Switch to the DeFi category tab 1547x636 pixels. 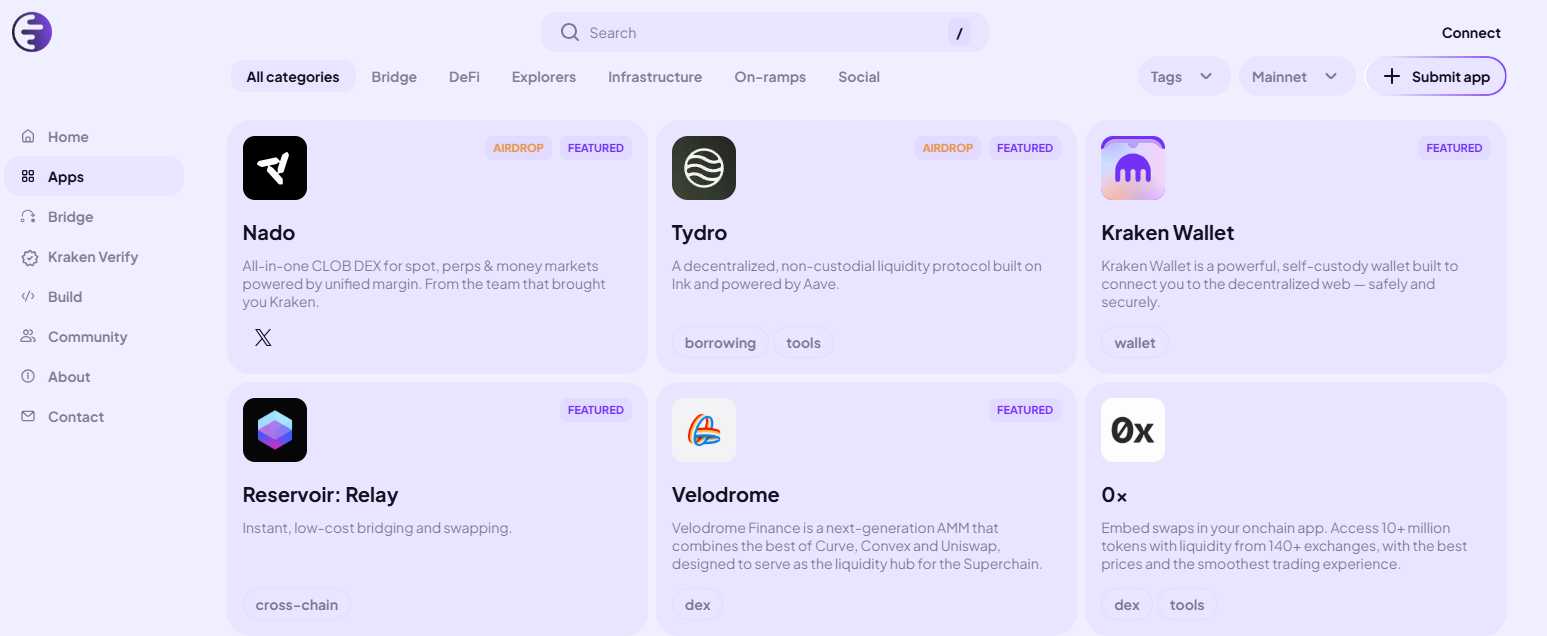[x=463, y=76]
